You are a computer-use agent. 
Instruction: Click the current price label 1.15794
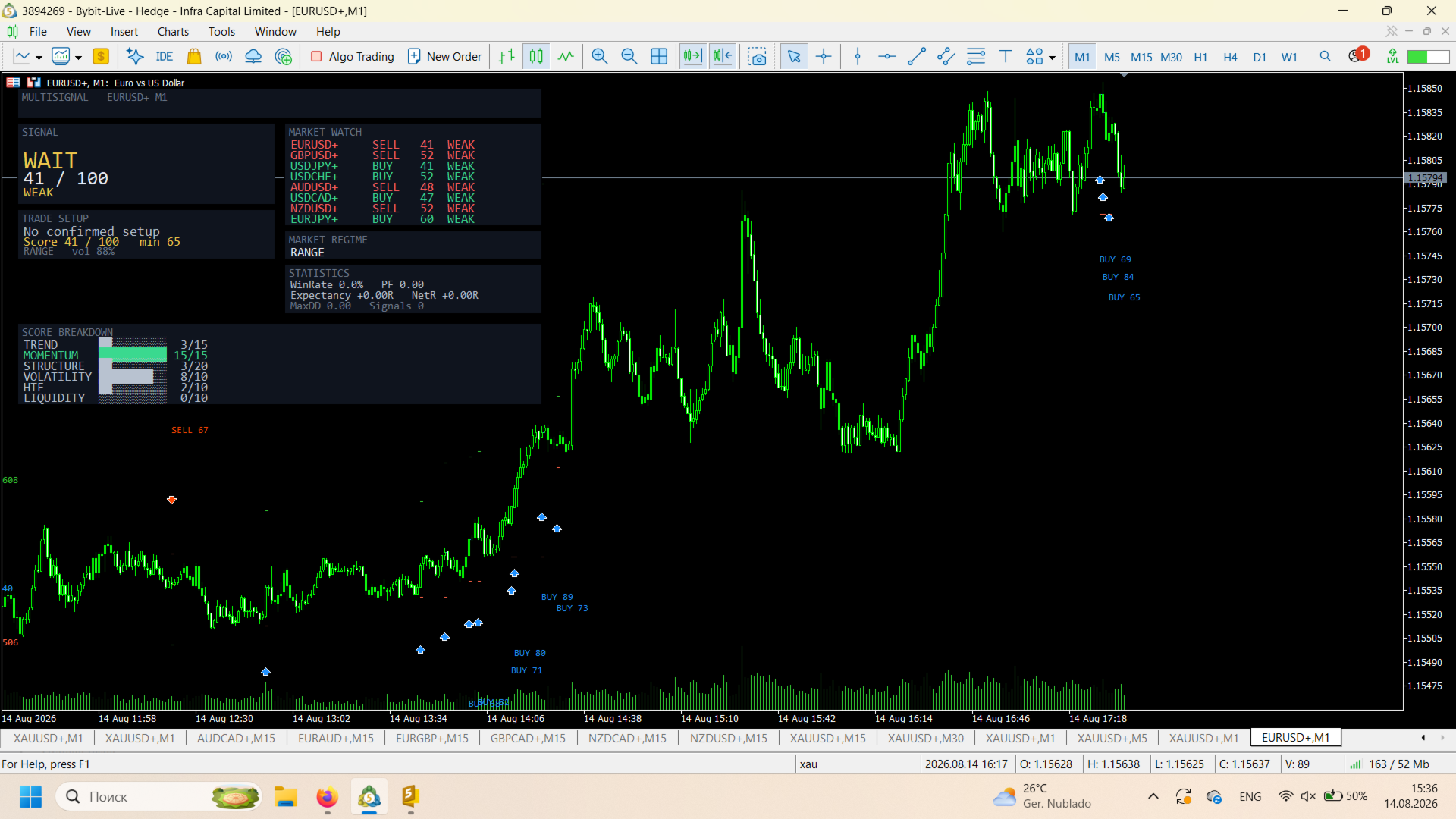tap(1425, 178)
